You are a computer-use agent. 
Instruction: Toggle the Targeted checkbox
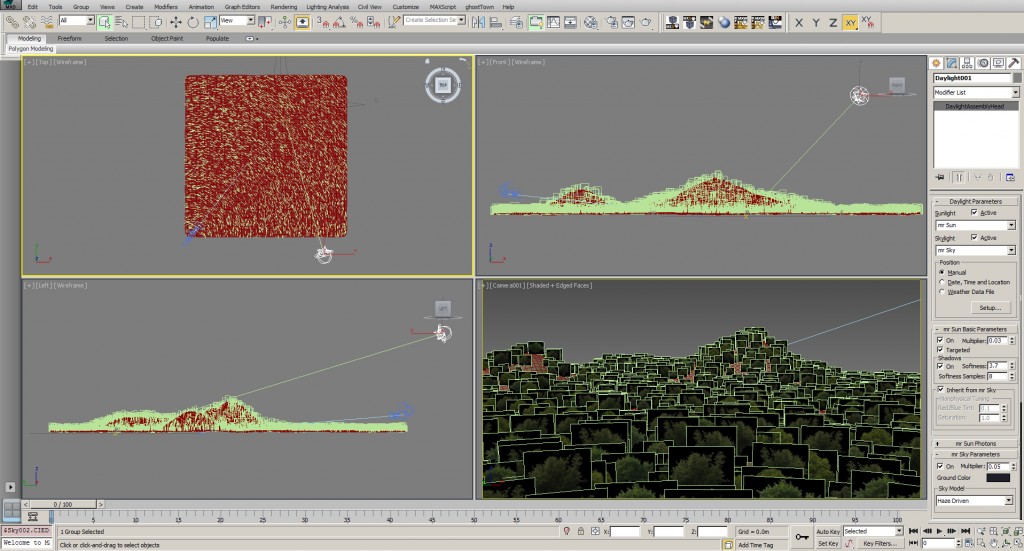(940, 350)
